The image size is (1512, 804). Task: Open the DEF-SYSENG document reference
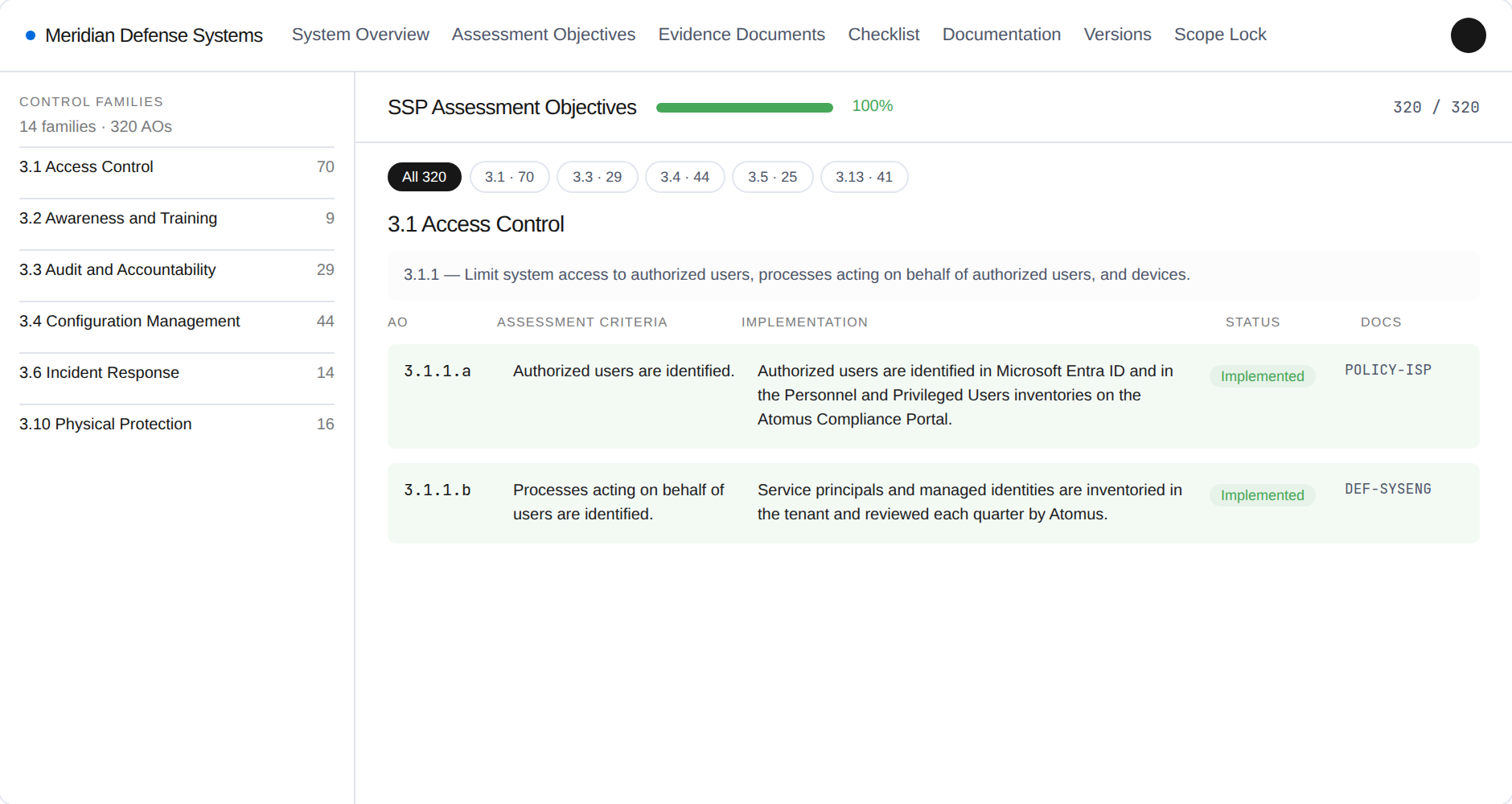[1388, 489]
